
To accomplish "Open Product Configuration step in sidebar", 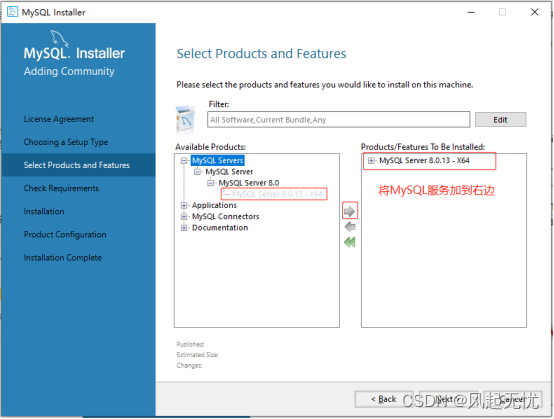I will [x=65, y=235].
